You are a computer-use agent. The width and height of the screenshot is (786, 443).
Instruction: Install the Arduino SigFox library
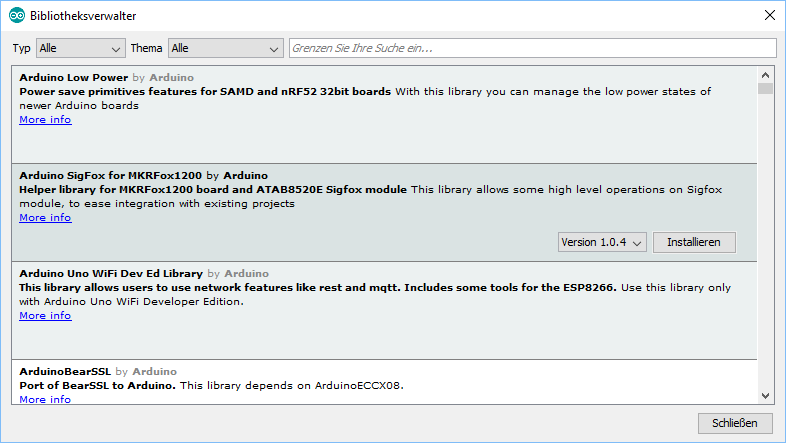click(694, 242)
